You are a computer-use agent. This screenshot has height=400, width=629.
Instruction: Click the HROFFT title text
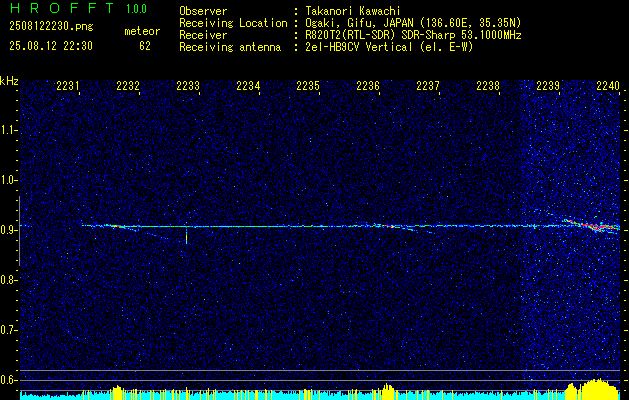[x=63, y=8]
